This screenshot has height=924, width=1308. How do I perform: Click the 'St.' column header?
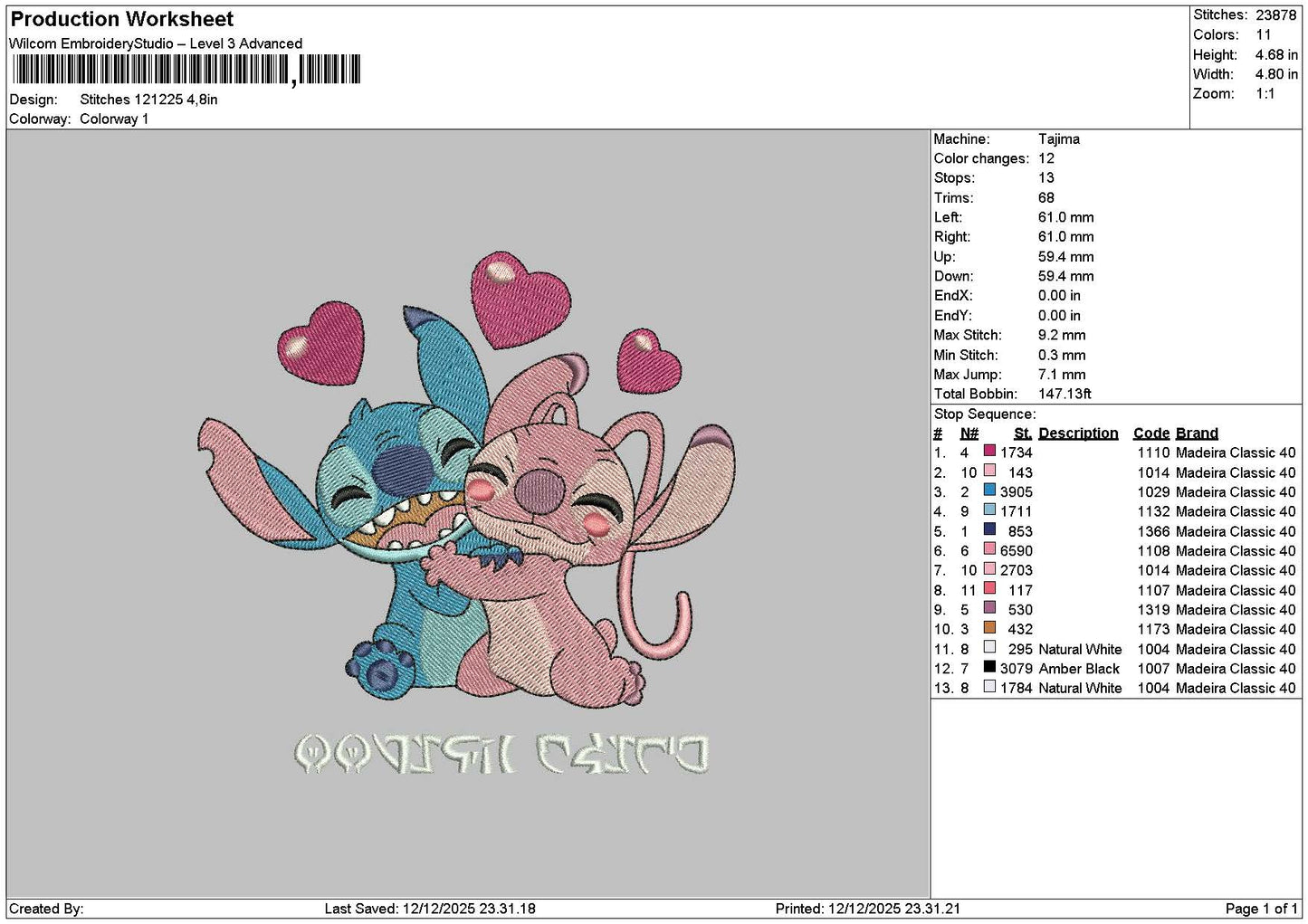[x=1023, y=433]
